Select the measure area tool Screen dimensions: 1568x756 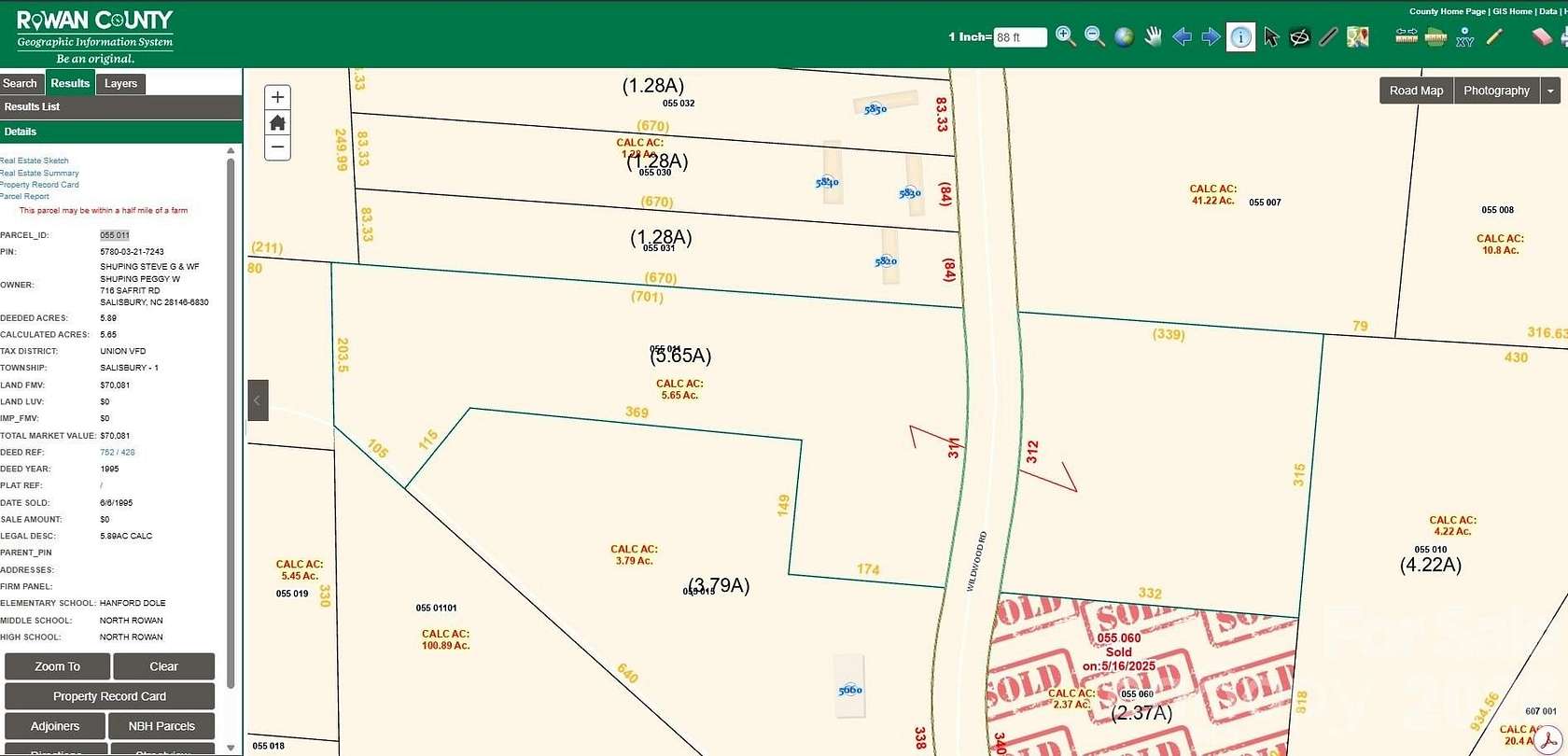(1435, 36)
